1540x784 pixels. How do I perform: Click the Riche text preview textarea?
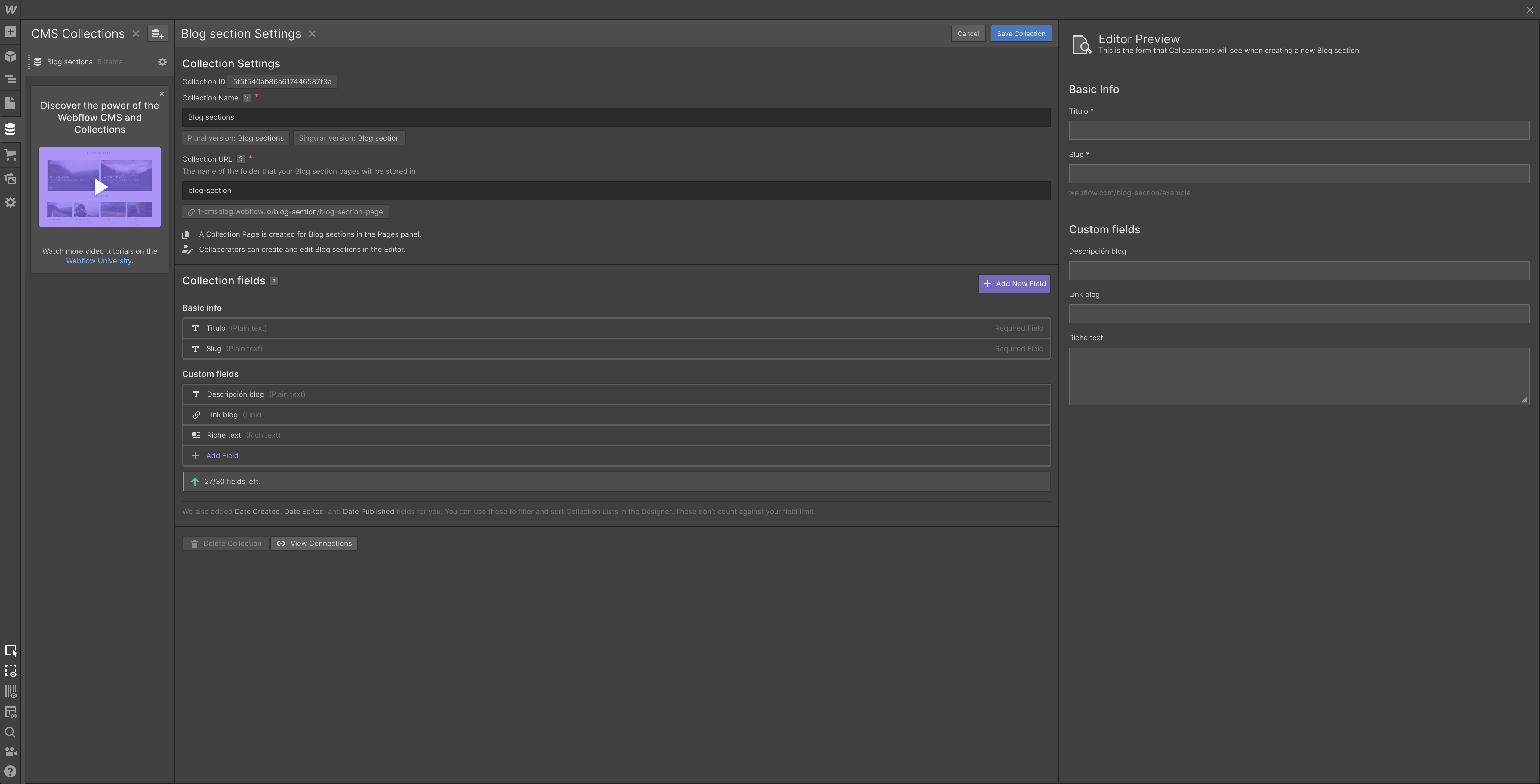point(1299,376)
